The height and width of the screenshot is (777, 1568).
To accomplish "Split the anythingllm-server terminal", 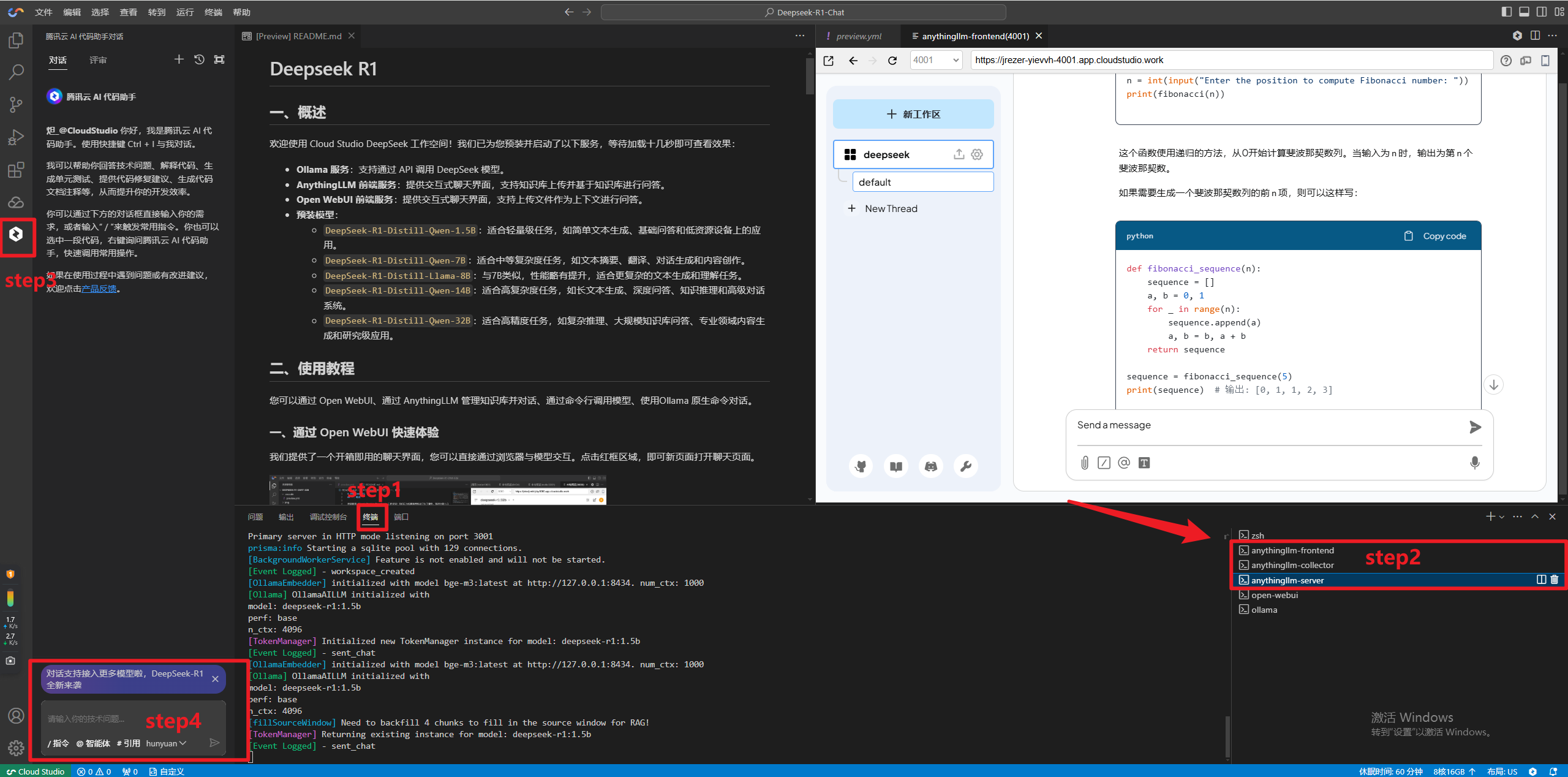I will [1541, 580].
